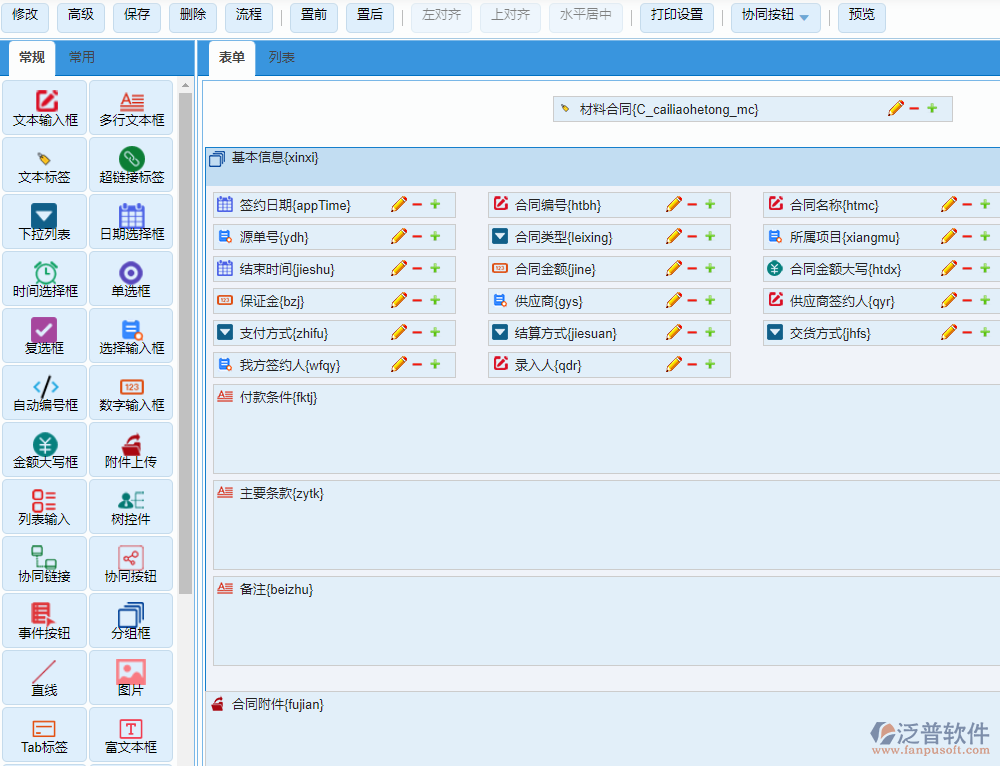This screenshot has height=766, width=1000.
Task: Pick the 金额大写框 amount control
Action: tap(45, 450)
